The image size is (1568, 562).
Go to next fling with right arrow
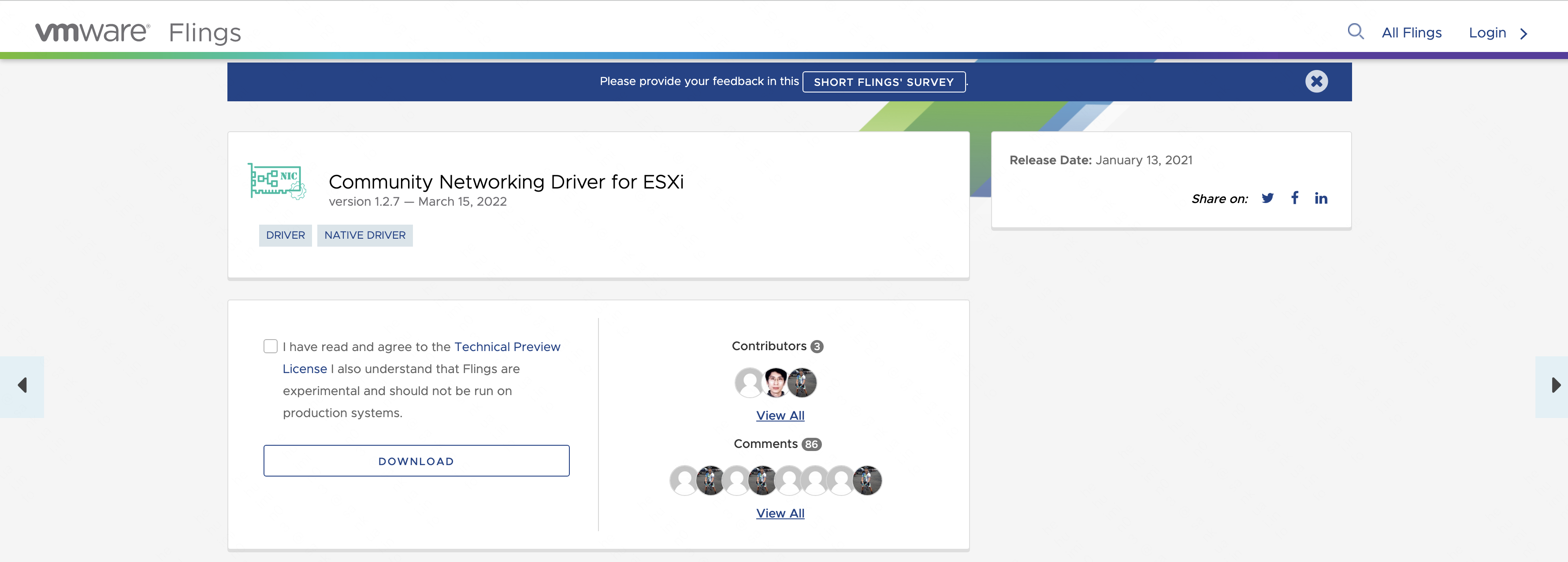click(1551, 386)
